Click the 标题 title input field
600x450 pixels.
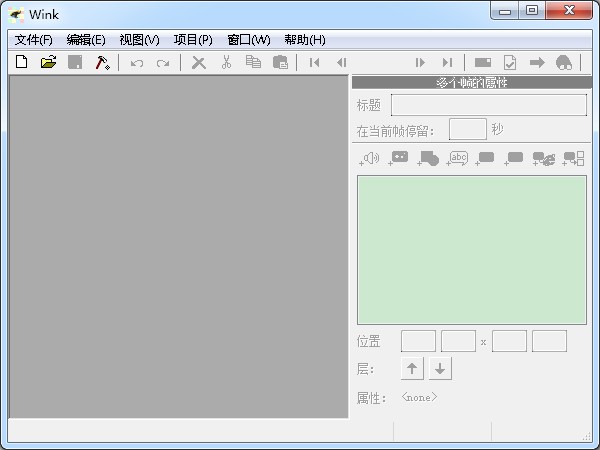488,105
